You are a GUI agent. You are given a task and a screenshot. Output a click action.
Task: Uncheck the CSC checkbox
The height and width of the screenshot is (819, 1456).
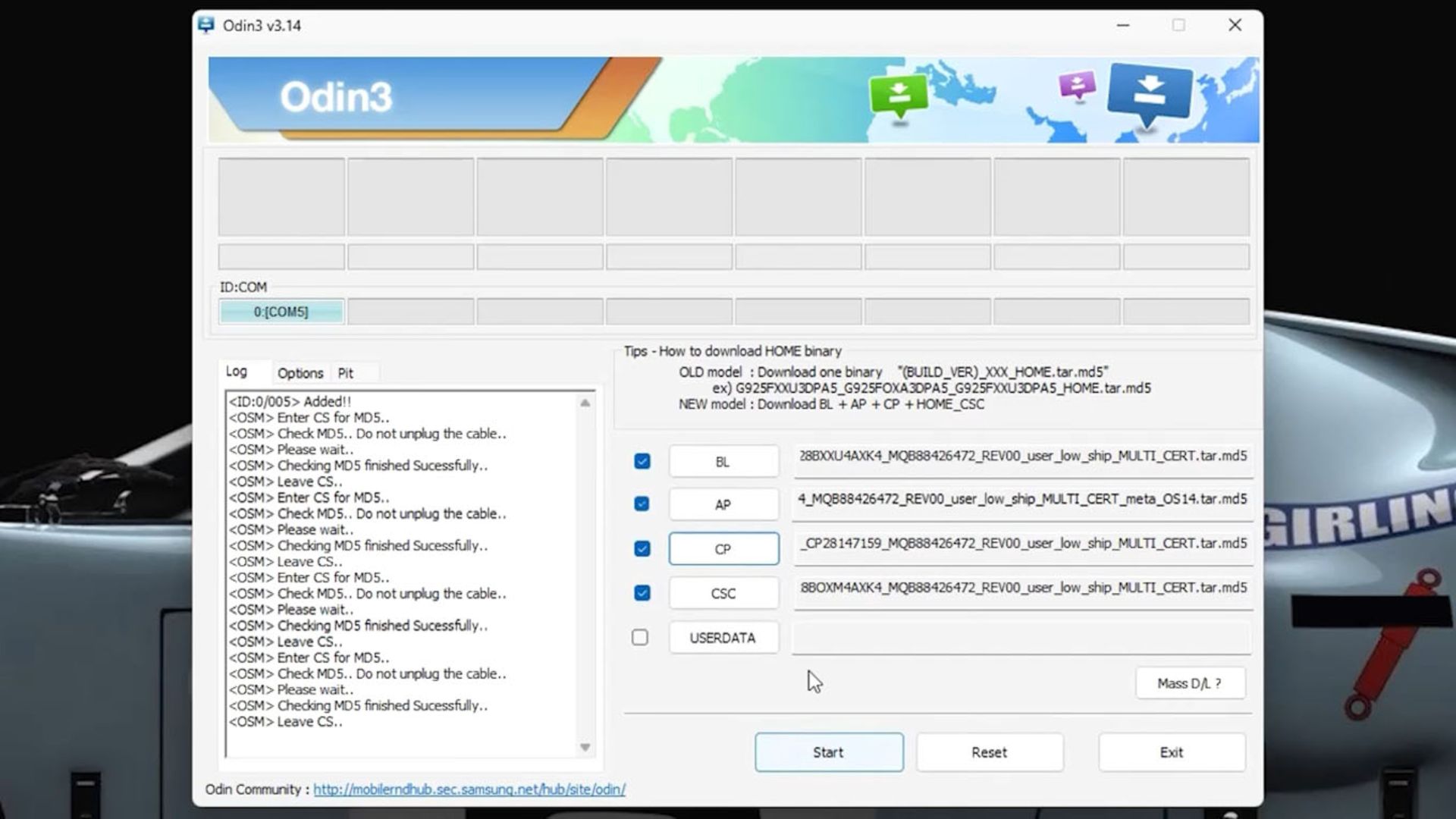tap(642, 592)
